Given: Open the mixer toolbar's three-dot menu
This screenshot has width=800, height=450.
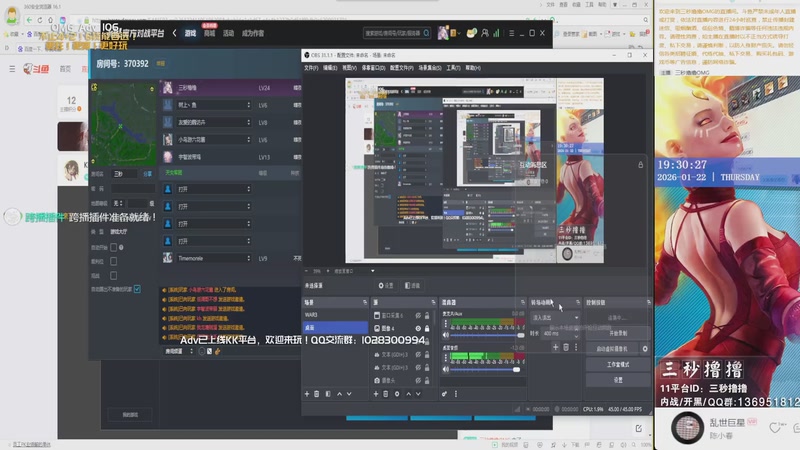Looking at the screenshot, I should click(456, 394).
